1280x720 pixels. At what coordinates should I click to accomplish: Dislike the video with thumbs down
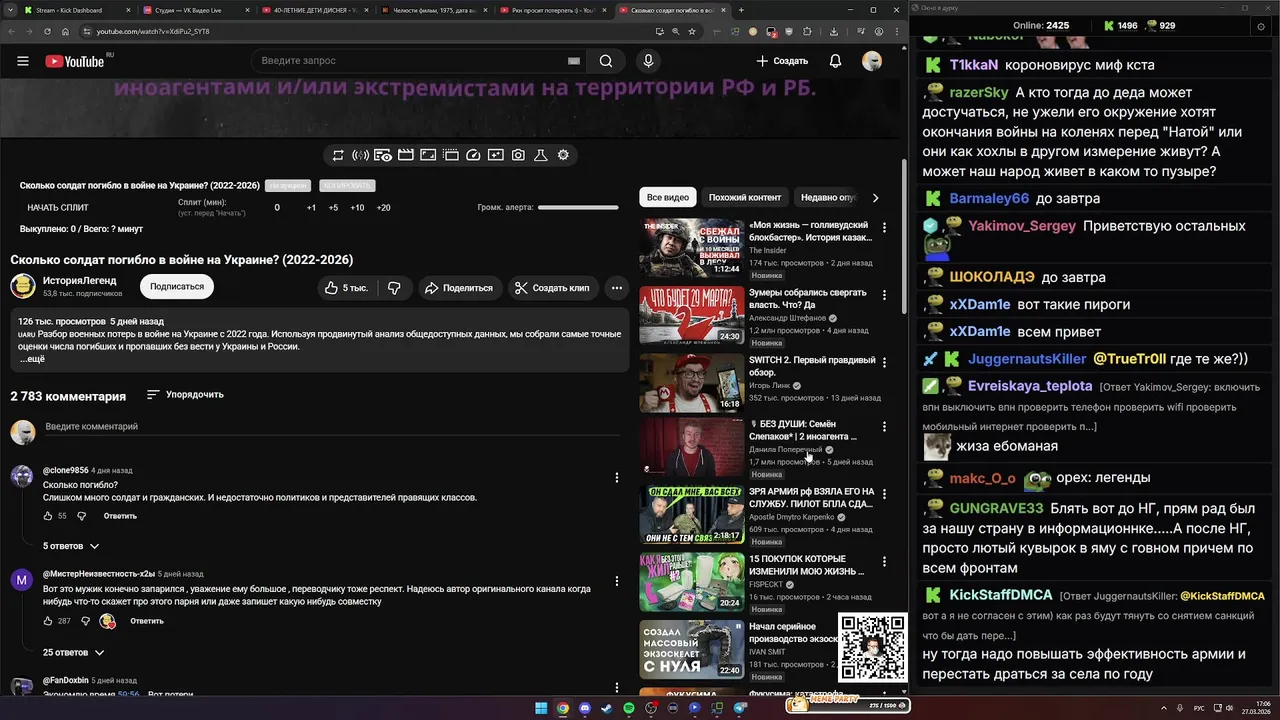(x=394, y=288)
